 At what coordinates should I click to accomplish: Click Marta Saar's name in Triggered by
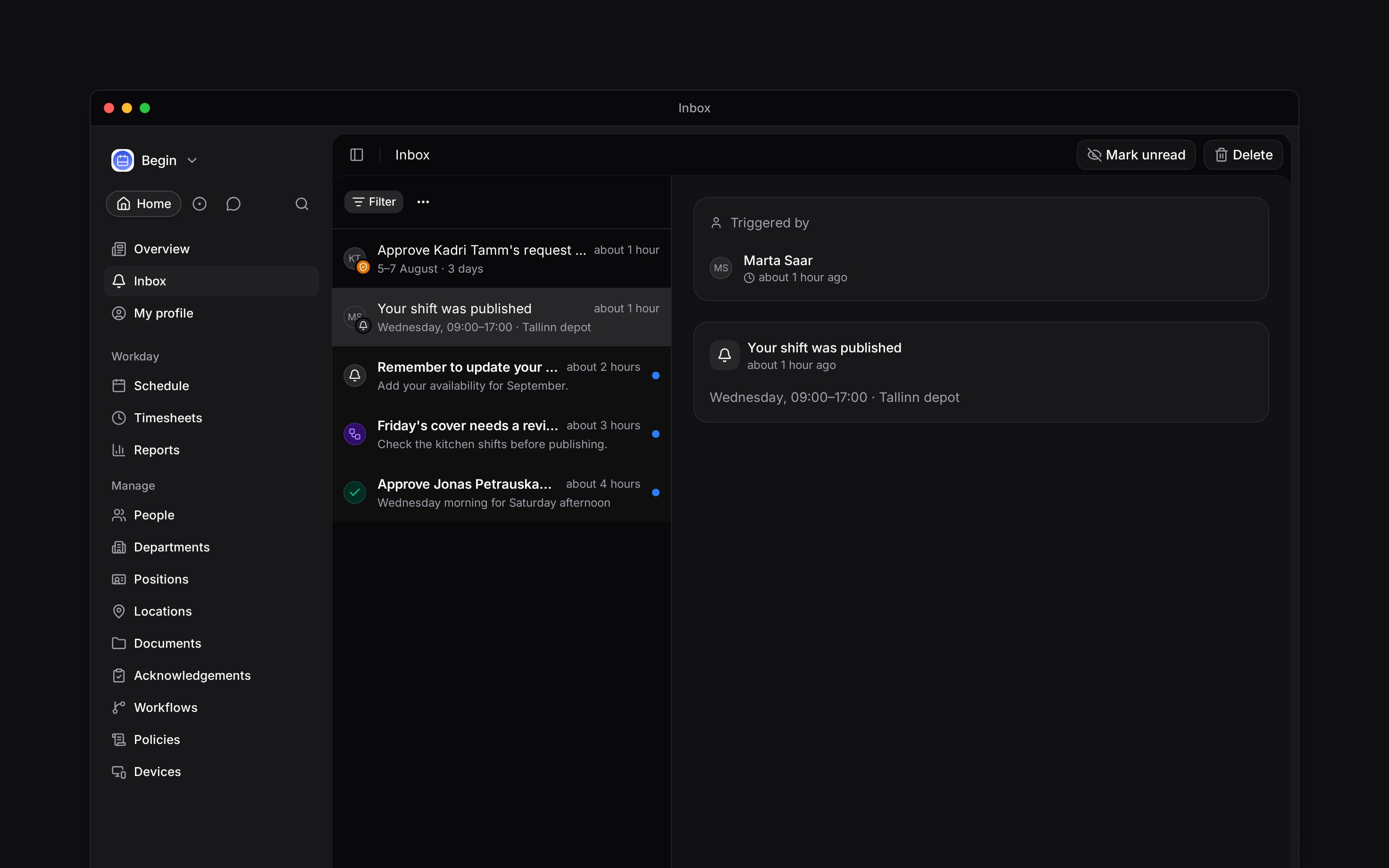coord(778,260)
